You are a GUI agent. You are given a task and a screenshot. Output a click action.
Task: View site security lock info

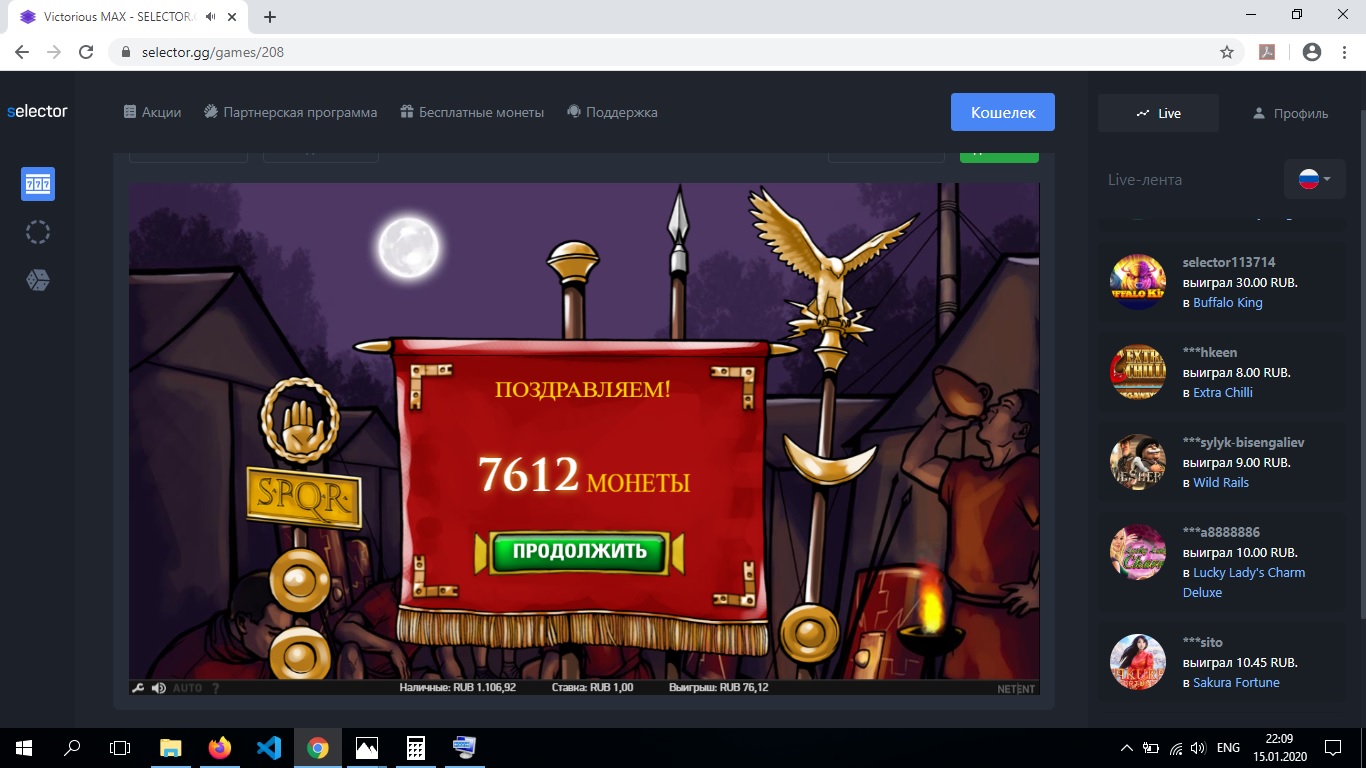[x=126, y=52]
